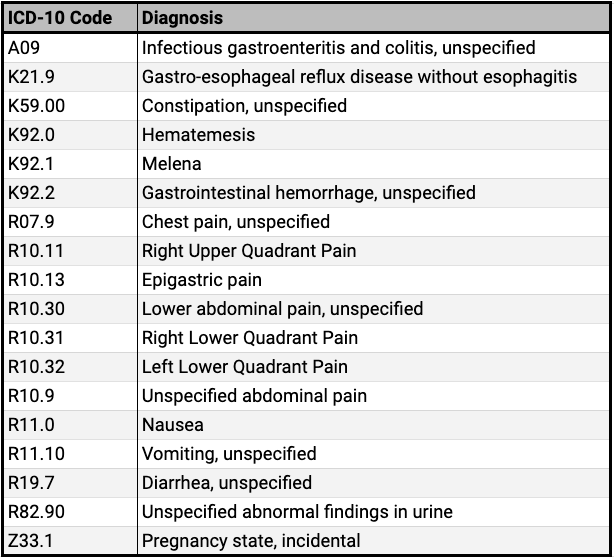614x558 pixels.
Task: Select the A09 code cell
Action: [x=71, y=48]
